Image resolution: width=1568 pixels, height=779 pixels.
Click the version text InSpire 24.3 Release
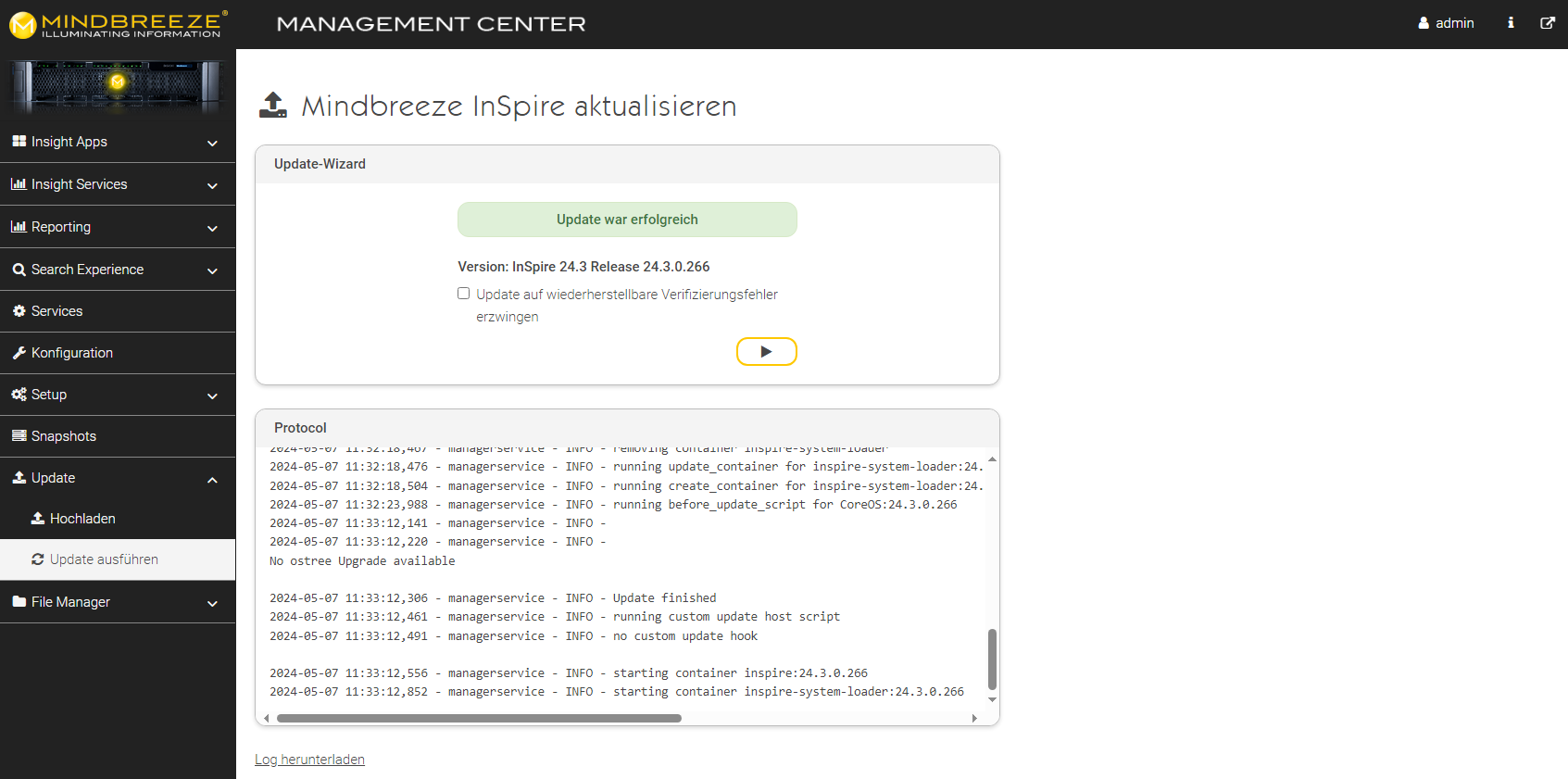pos(583,267)
